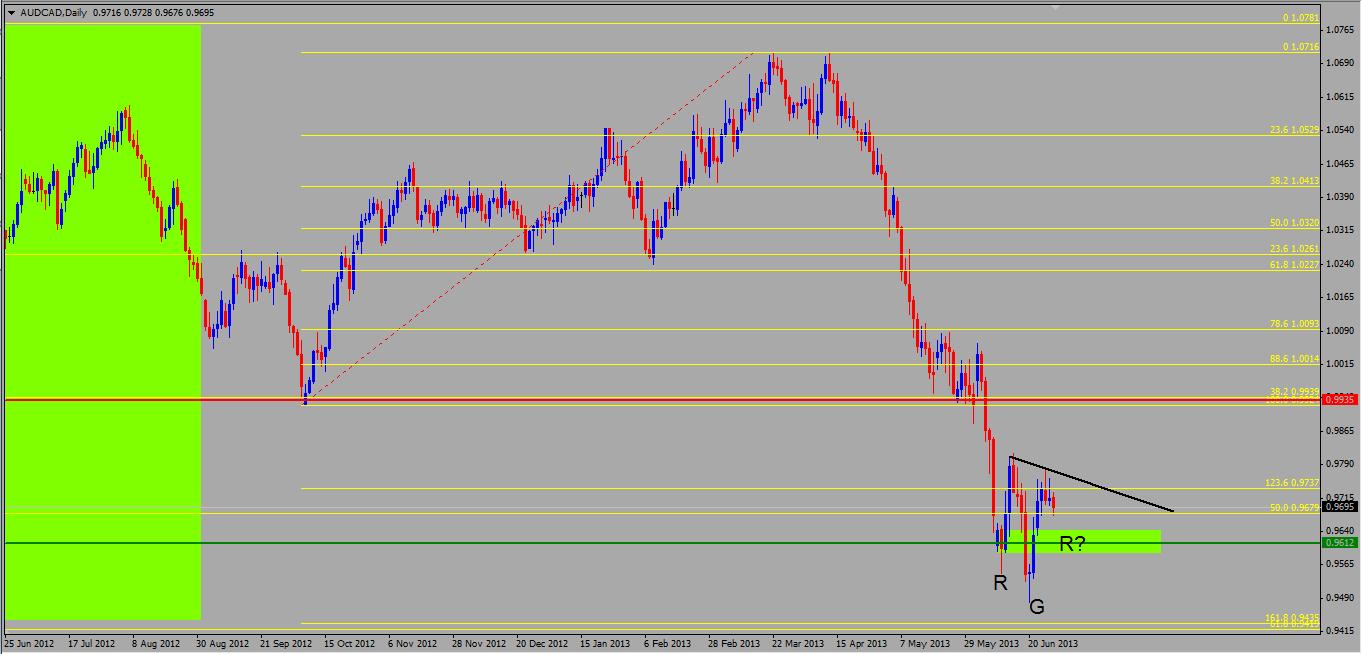Click the 0 1.0716 Fibonacci level label
The height and width of the screenshot is (654, 1362).
click(x=1301, y=47)
